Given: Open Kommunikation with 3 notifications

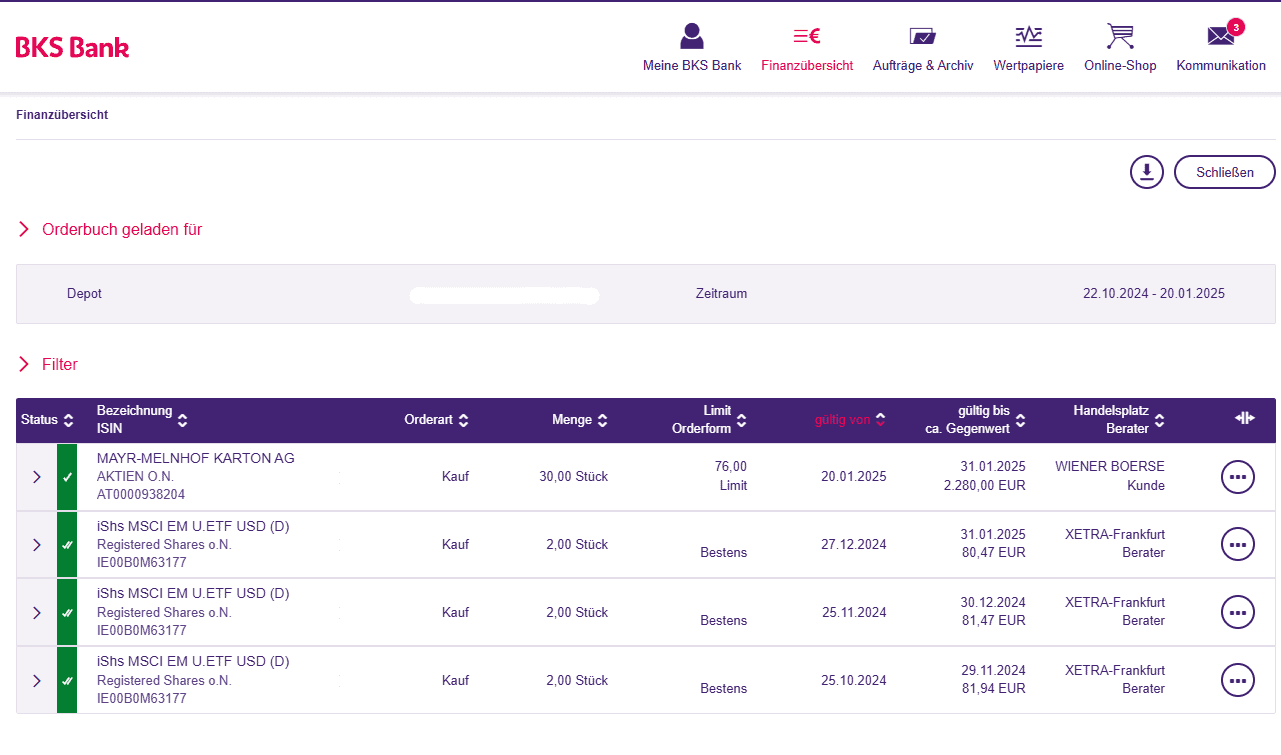Looking at the screenshot, I should (1221, 48).
